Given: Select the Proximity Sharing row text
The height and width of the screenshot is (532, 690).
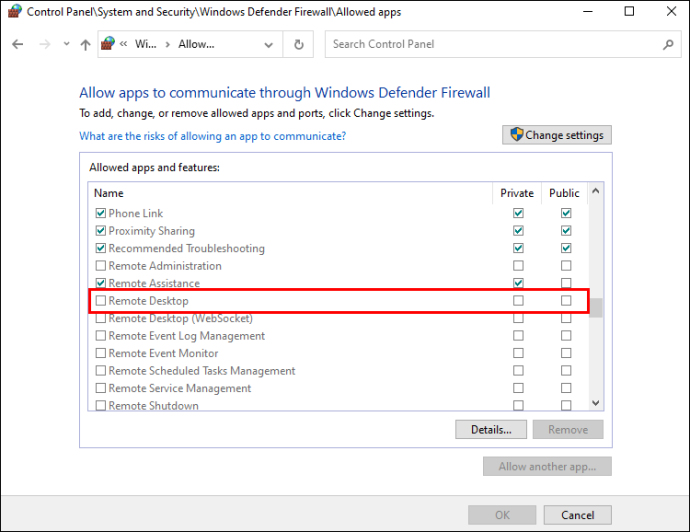Looking at the screenshot, I should tap(151, 231).
